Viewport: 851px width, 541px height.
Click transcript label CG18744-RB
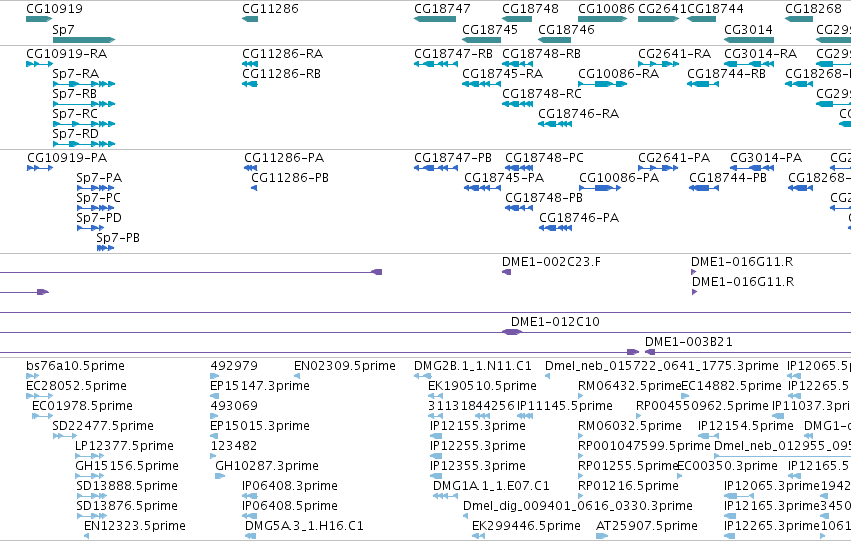tap(726, 74)
